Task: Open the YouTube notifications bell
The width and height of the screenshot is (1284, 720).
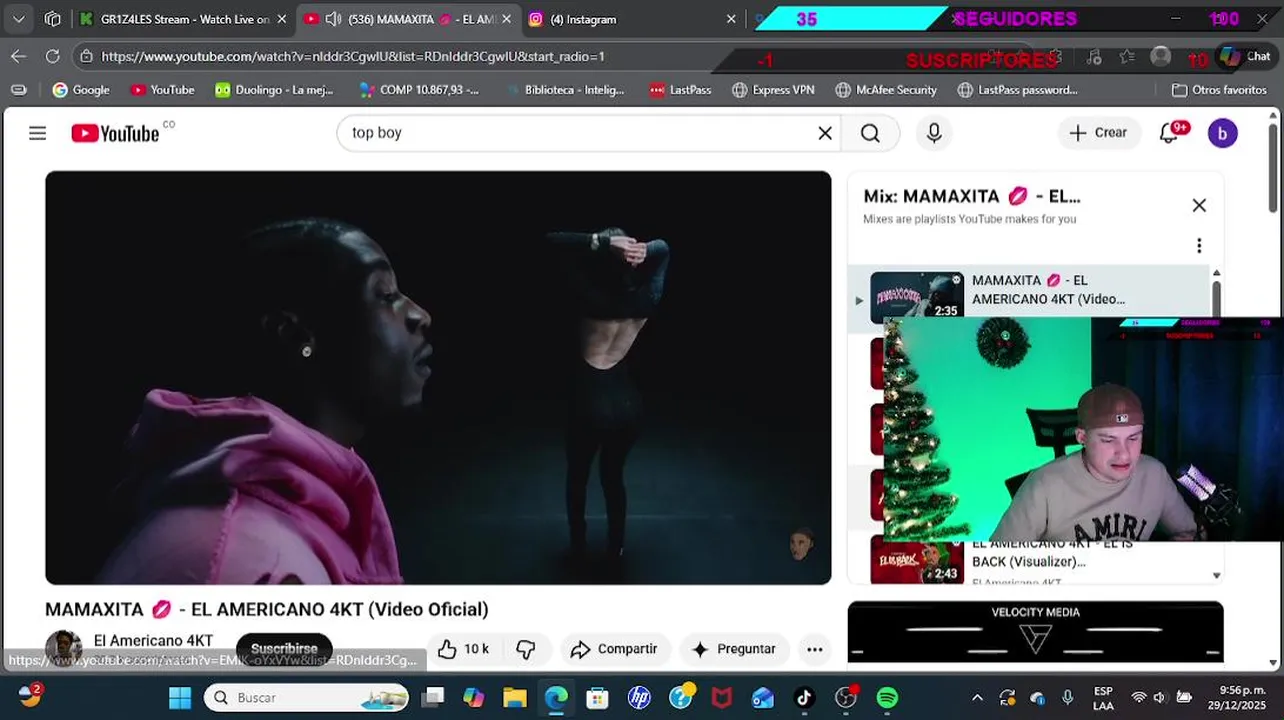Action: 1169,133
